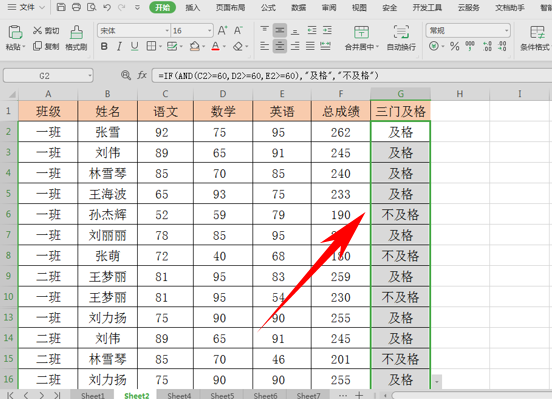Screen dimensions: 553x399
Task: Click the Paste clipboard icon
Action: coord(15,32)
